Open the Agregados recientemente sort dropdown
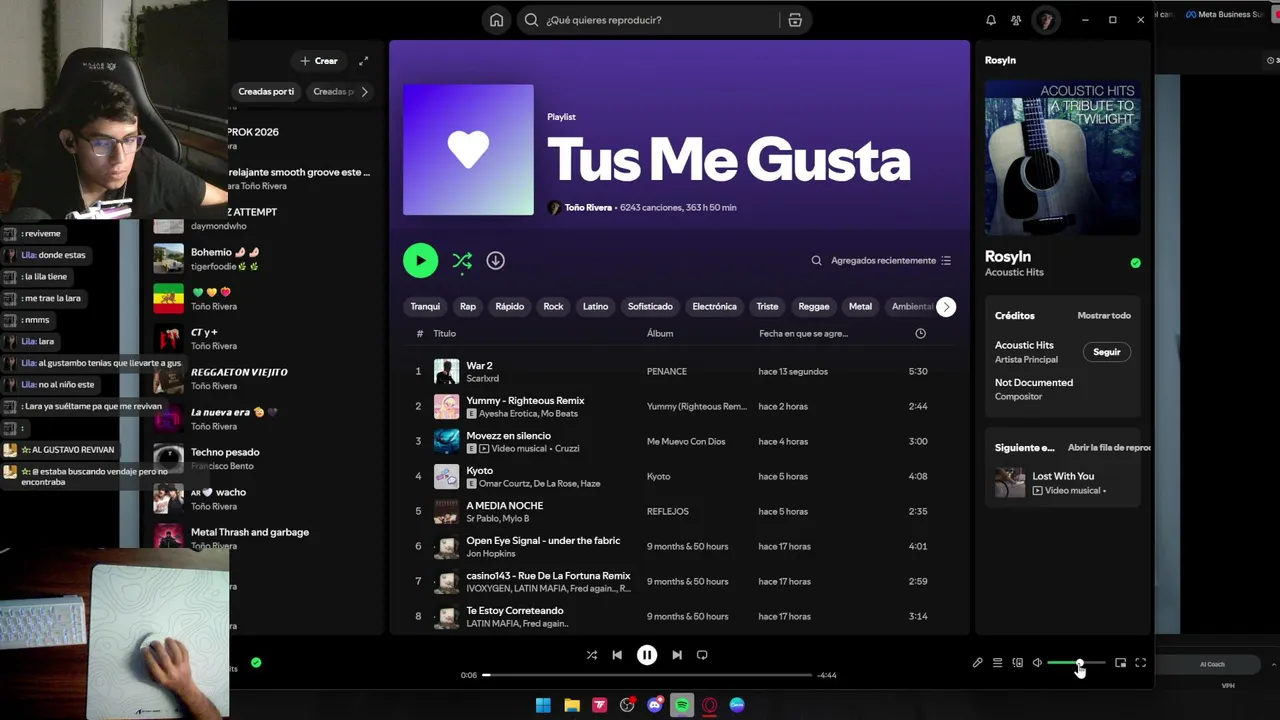Screen dimensions: 1280x720 (891, 261)
